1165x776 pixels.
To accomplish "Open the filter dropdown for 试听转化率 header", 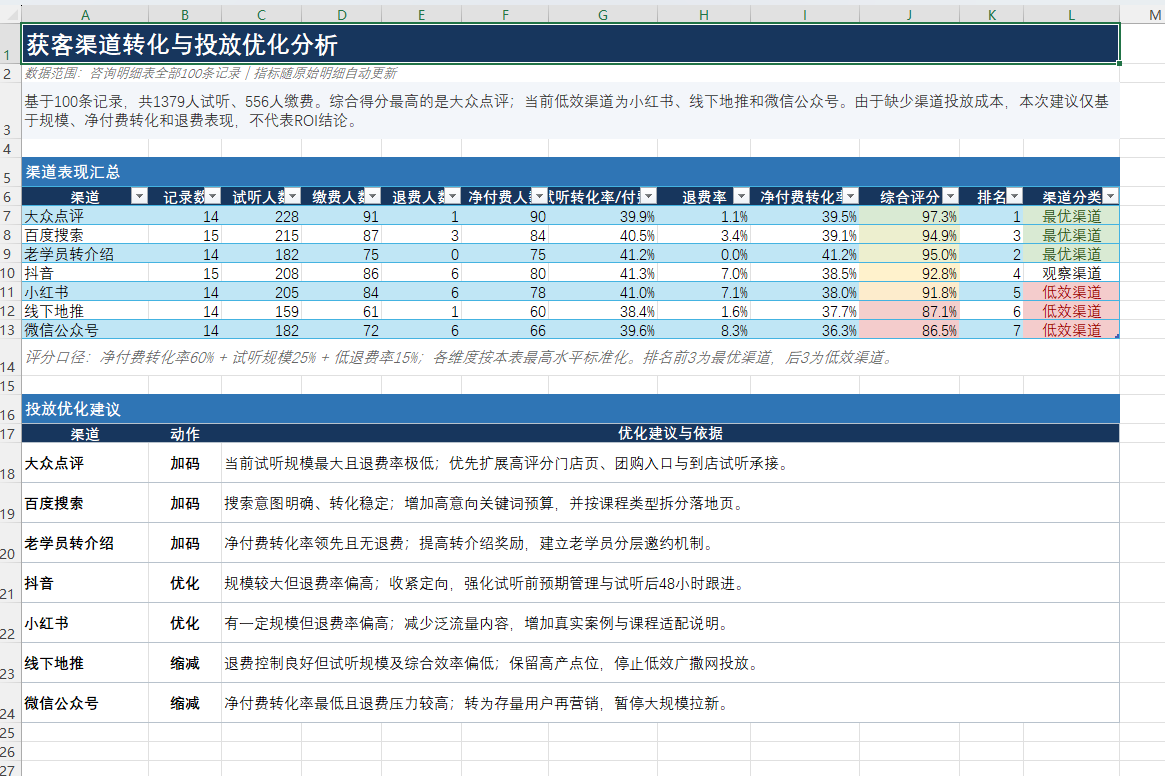I will tap(649, 196).
